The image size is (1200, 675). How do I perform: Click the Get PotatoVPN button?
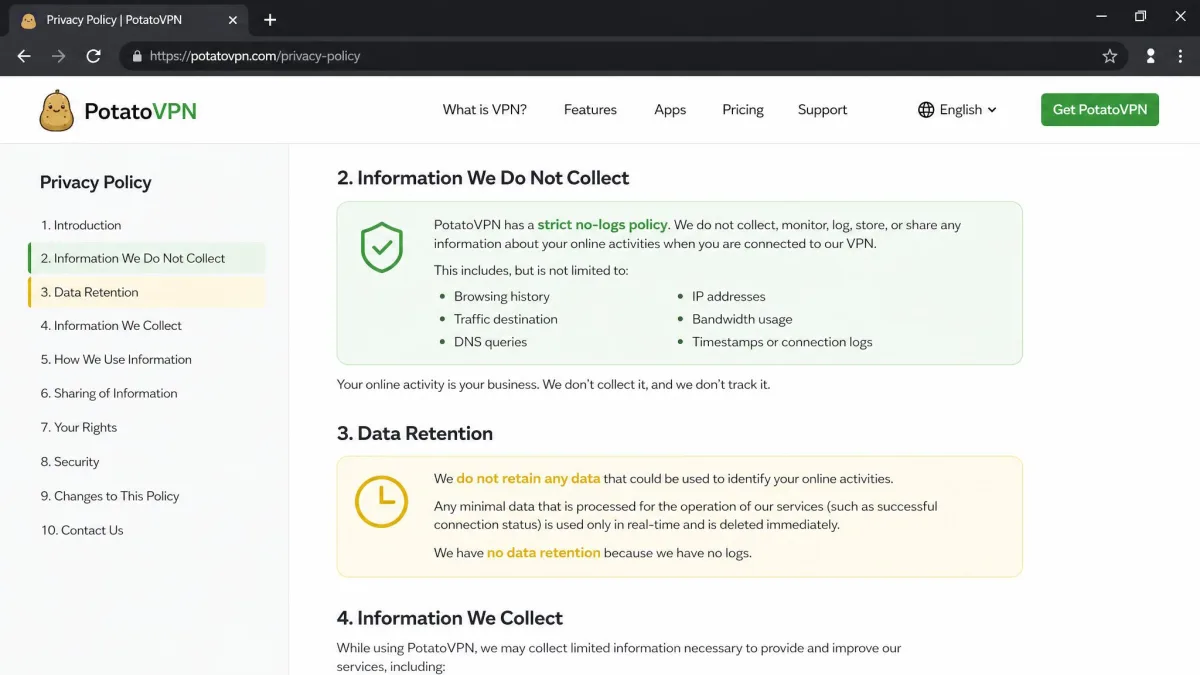click(1100, 110)
